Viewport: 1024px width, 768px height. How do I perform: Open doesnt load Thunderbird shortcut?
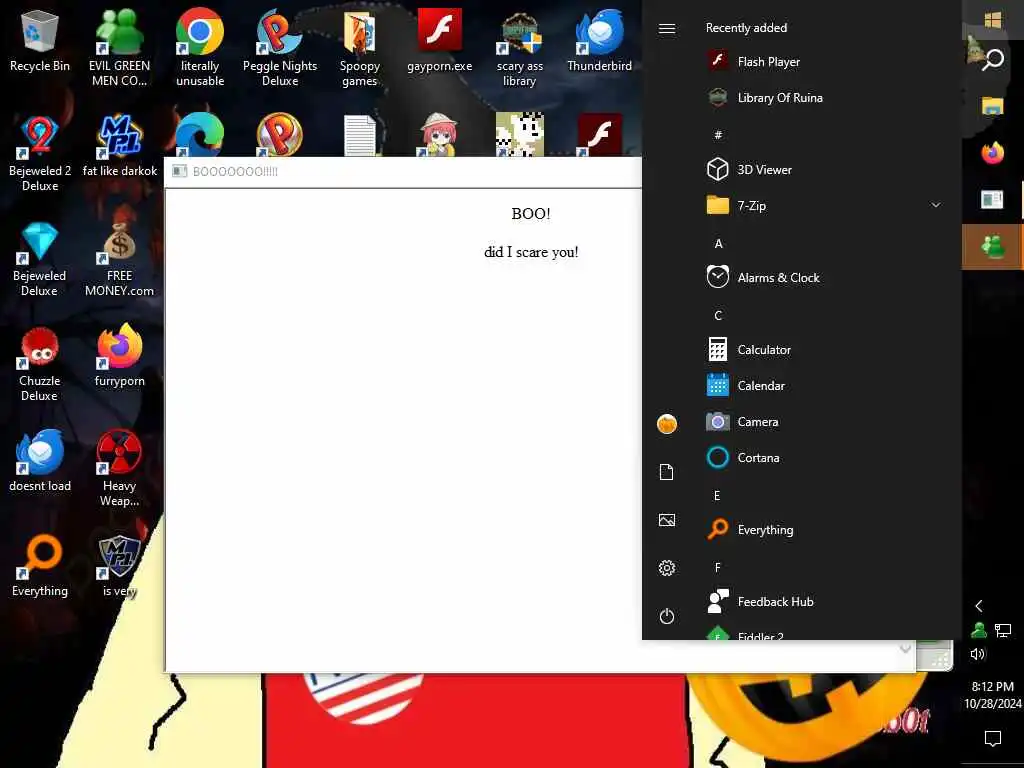tap(39, 460)
